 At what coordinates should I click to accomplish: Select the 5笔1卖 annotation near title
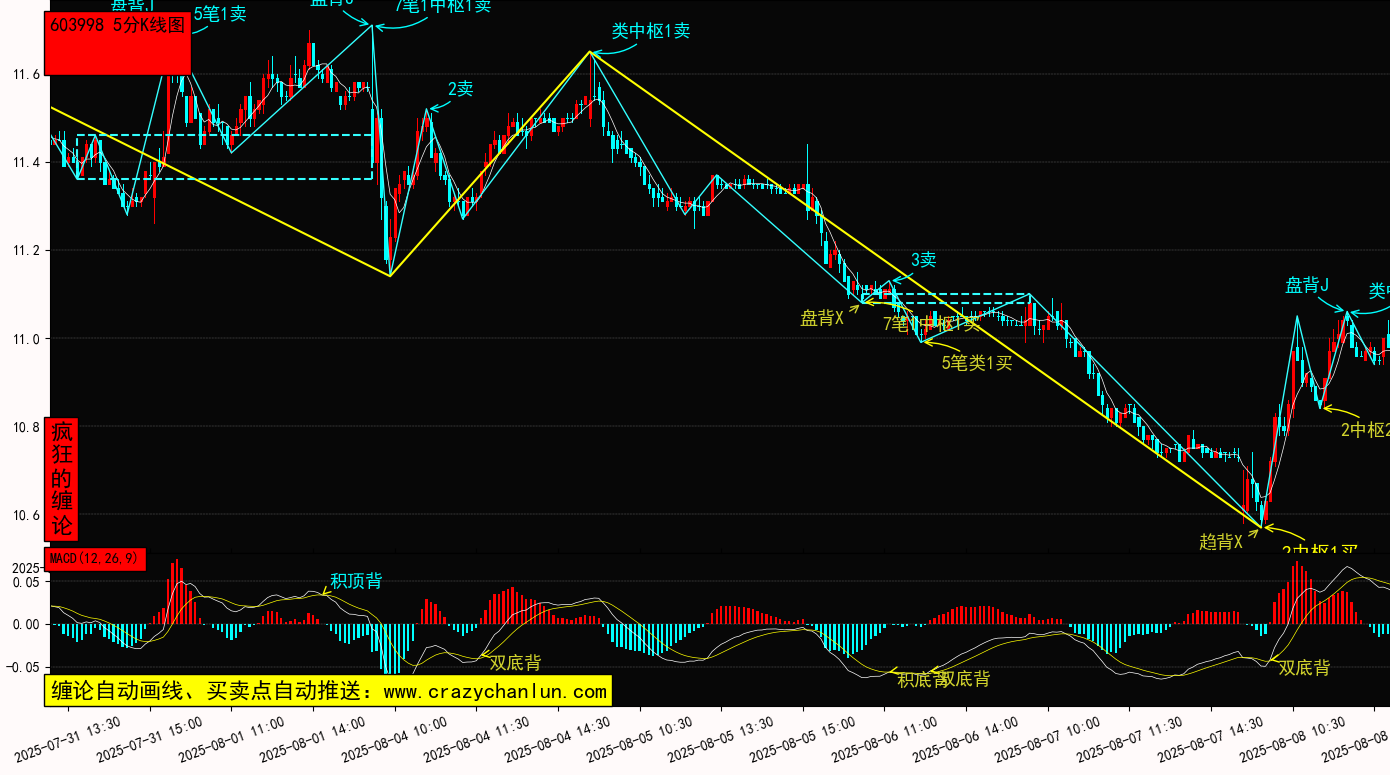[x=219, y=14]
